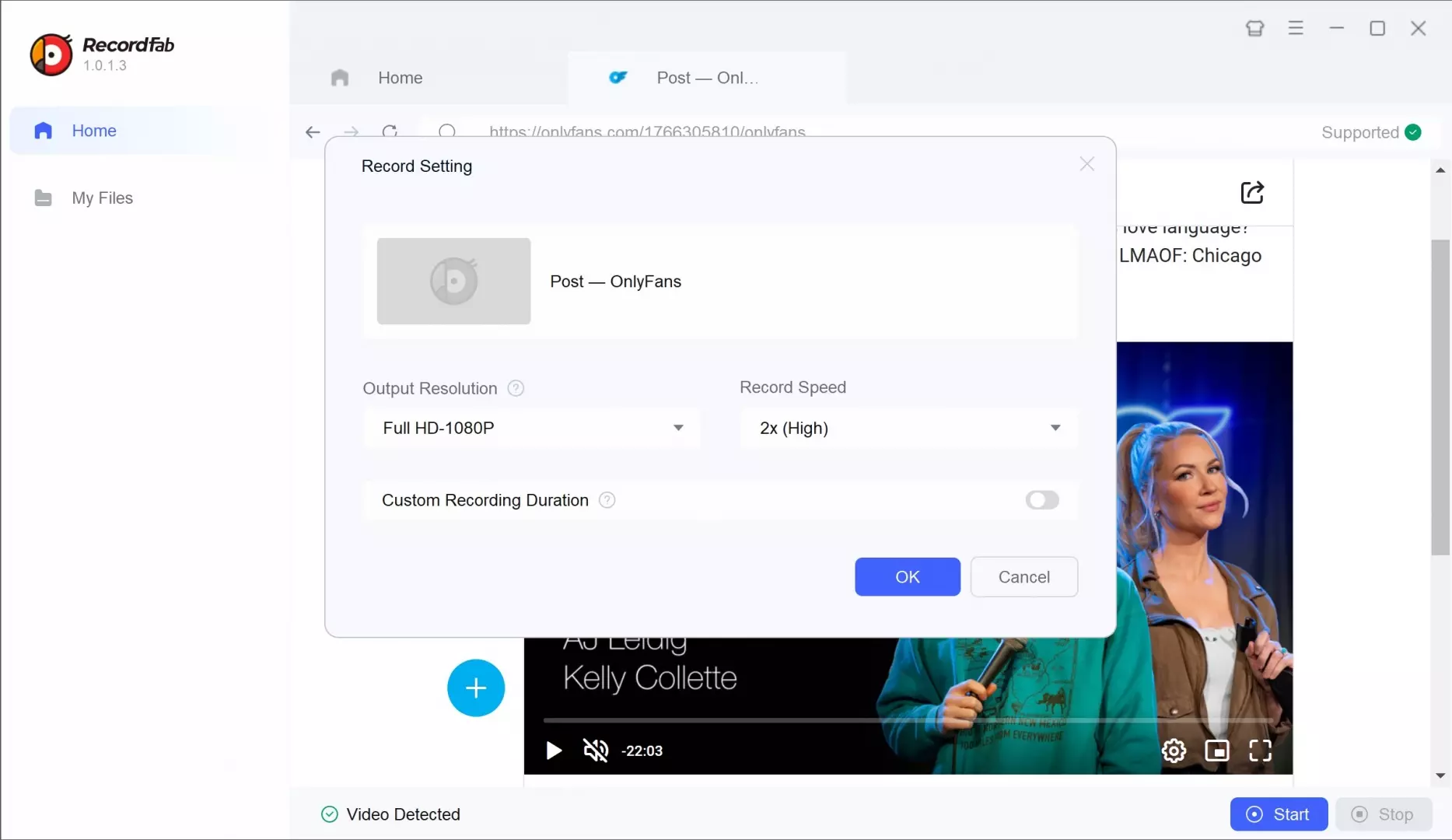Open the Record Speed dropdown
Viewport: 1452px width, 840px height.
pyautogui.click(x=909, y=428)
